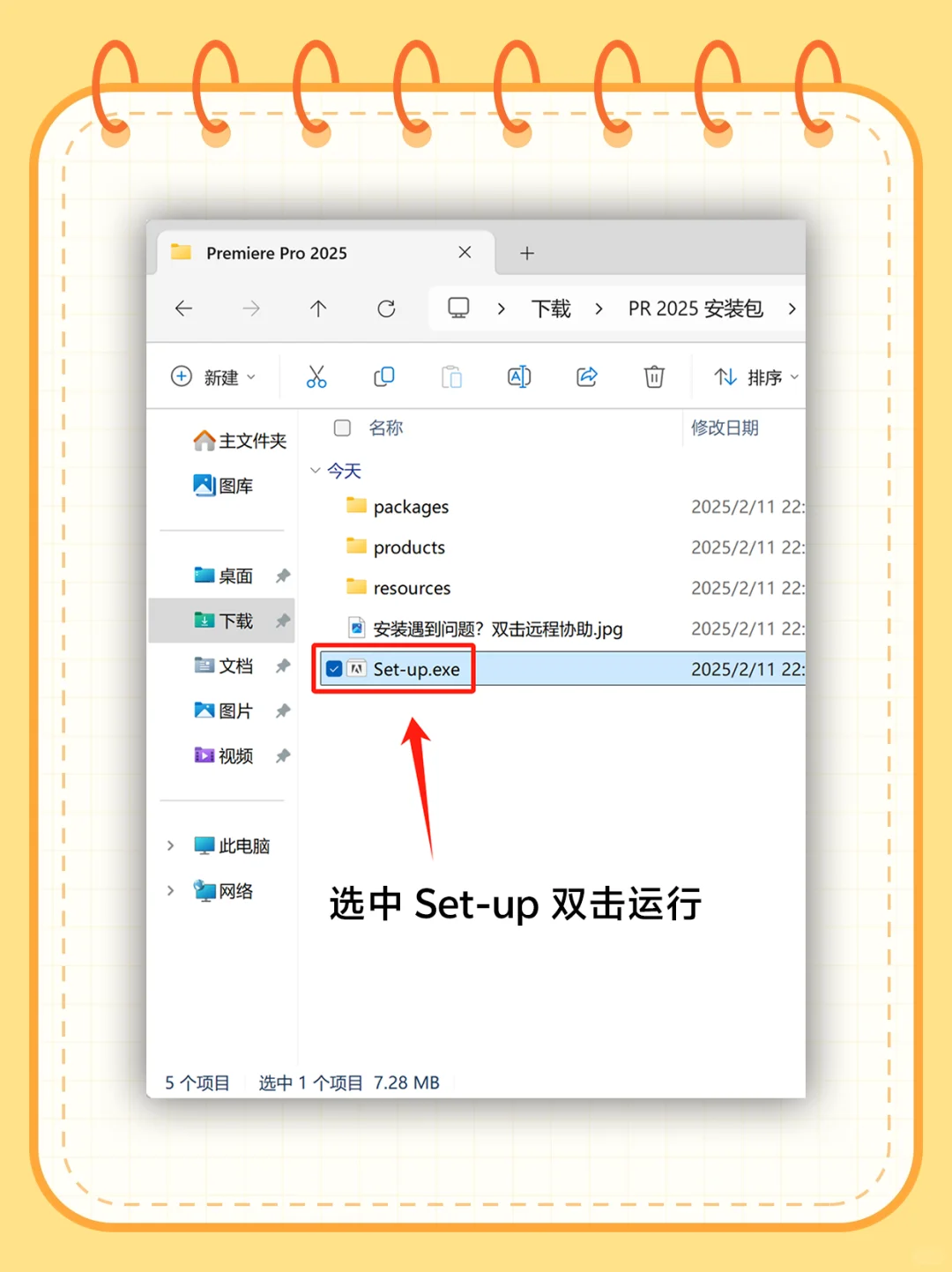Select the pin icon next to 下载
Image resolution: width=952 pixels, height=1272 pixels.
[x=283, y=621]
